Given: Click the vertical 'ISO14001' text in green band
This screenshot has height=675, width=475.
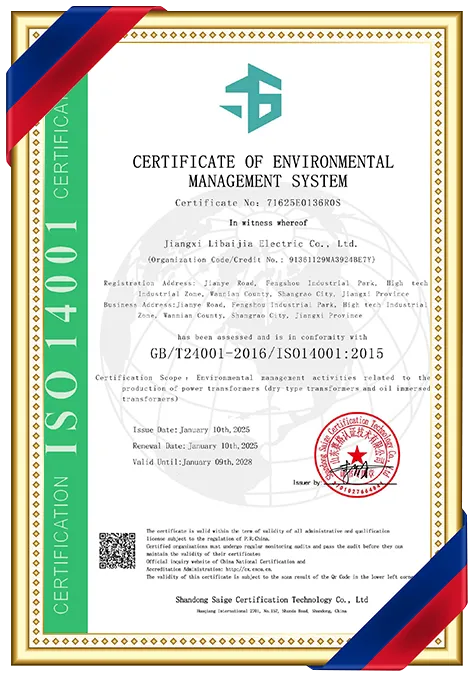Looking at the screenshot, I should point(61,337).
